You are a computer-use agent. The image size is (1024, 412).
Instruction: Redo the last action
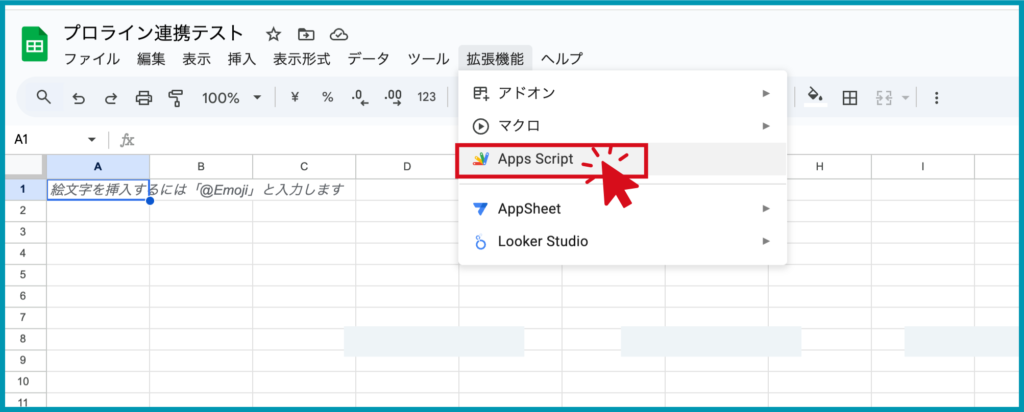[x=111, y=98]
